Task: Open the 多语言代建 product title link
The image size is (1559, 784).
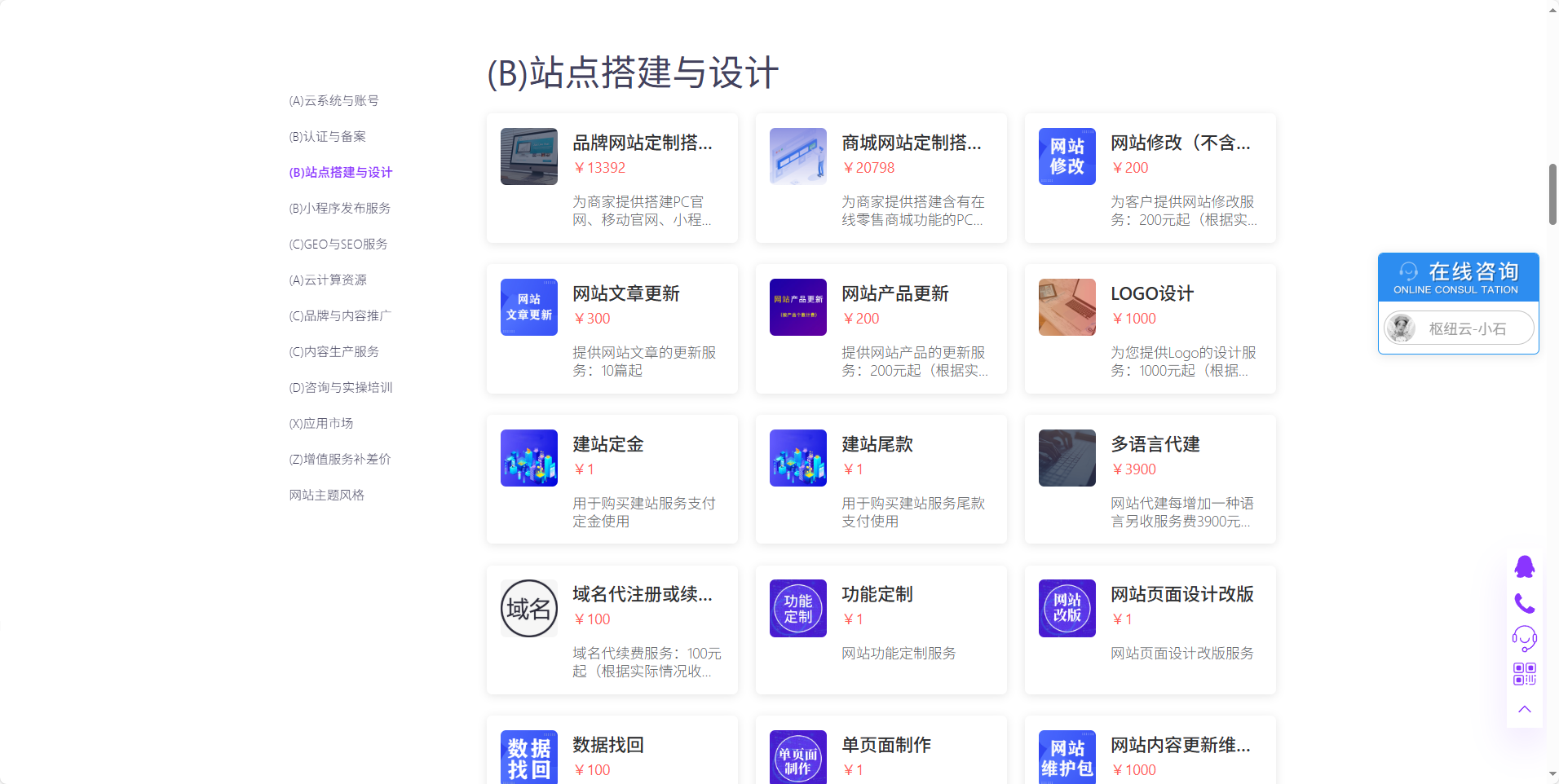Action: pyautogui.click(x=1155, y=444)
